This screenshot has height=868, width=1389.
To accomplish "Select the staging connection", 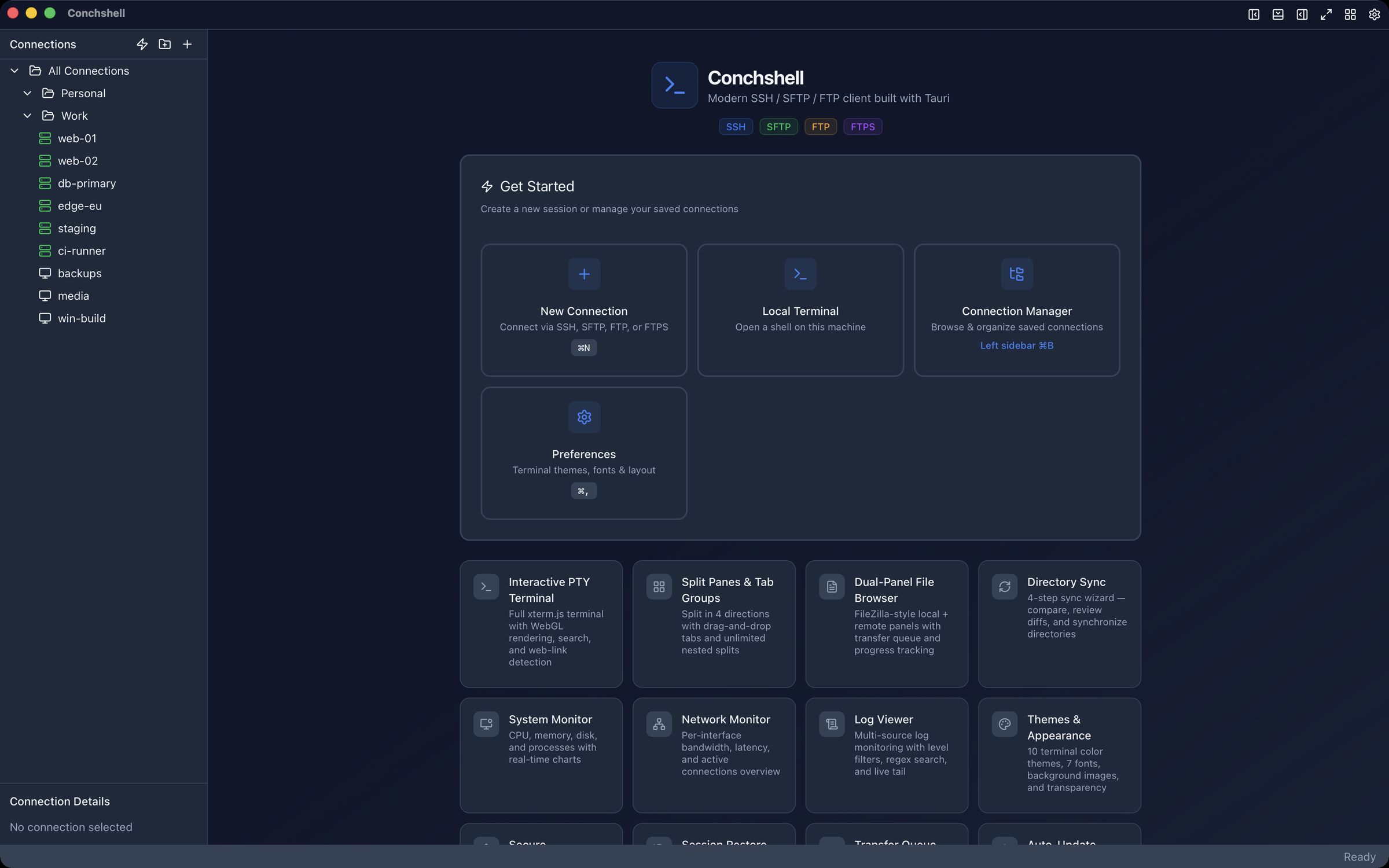I will 104,229.
